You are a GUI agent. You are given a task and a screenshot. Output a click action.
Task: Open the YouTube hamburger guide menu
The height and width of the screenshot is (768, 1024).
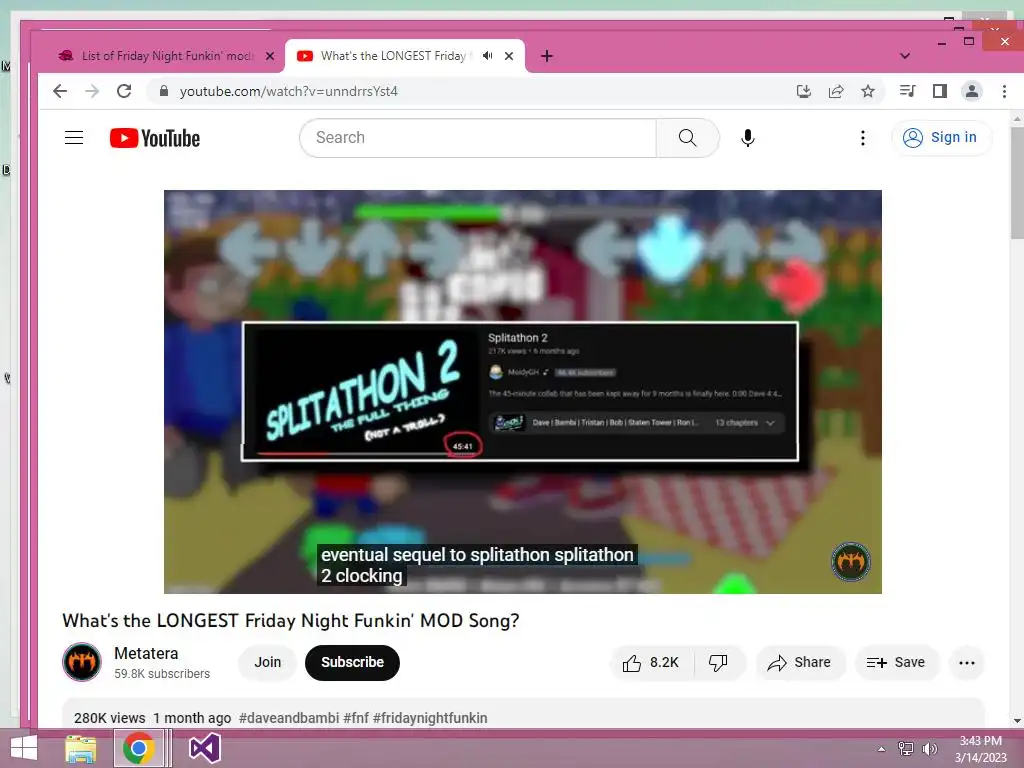pyautogui.click(x=74, y=138)
